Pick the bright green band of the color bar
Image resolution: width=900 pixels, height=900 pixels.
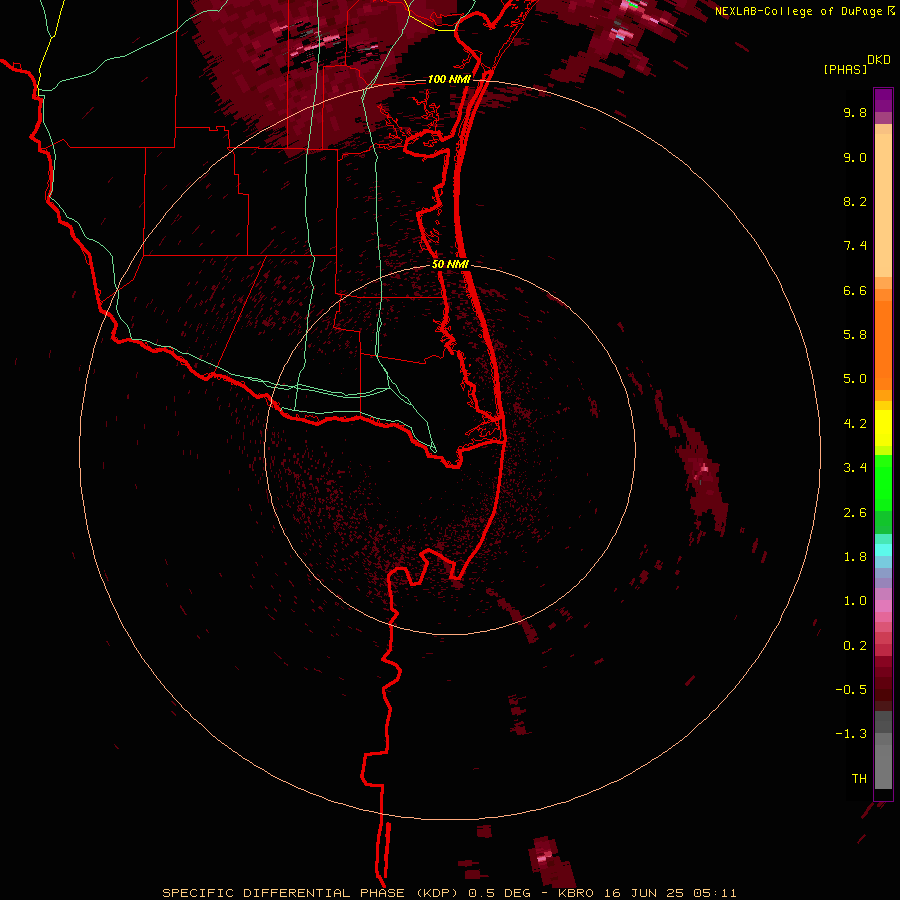click(883, 483)
